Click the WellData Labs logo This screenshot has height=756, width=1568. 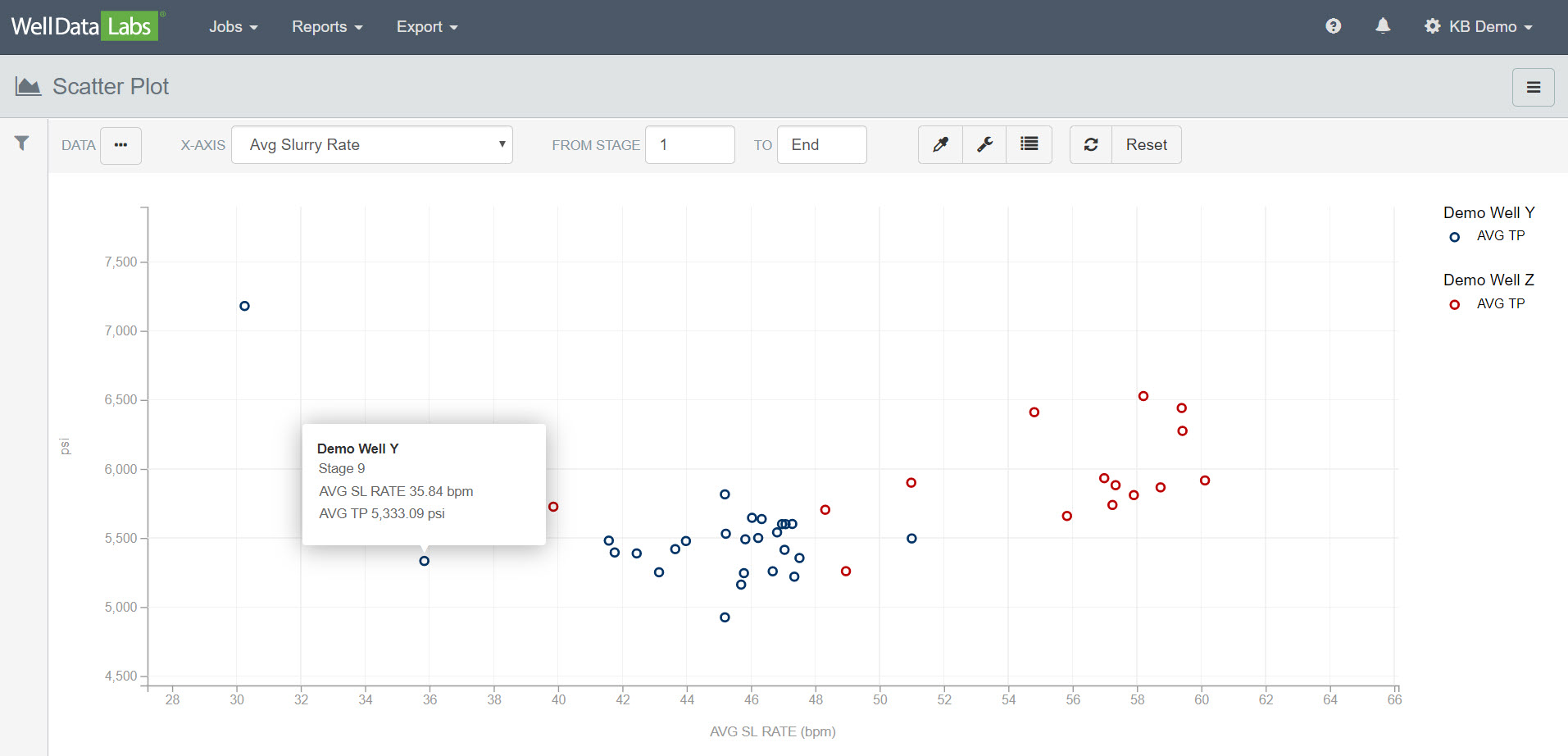click(84, 26)
